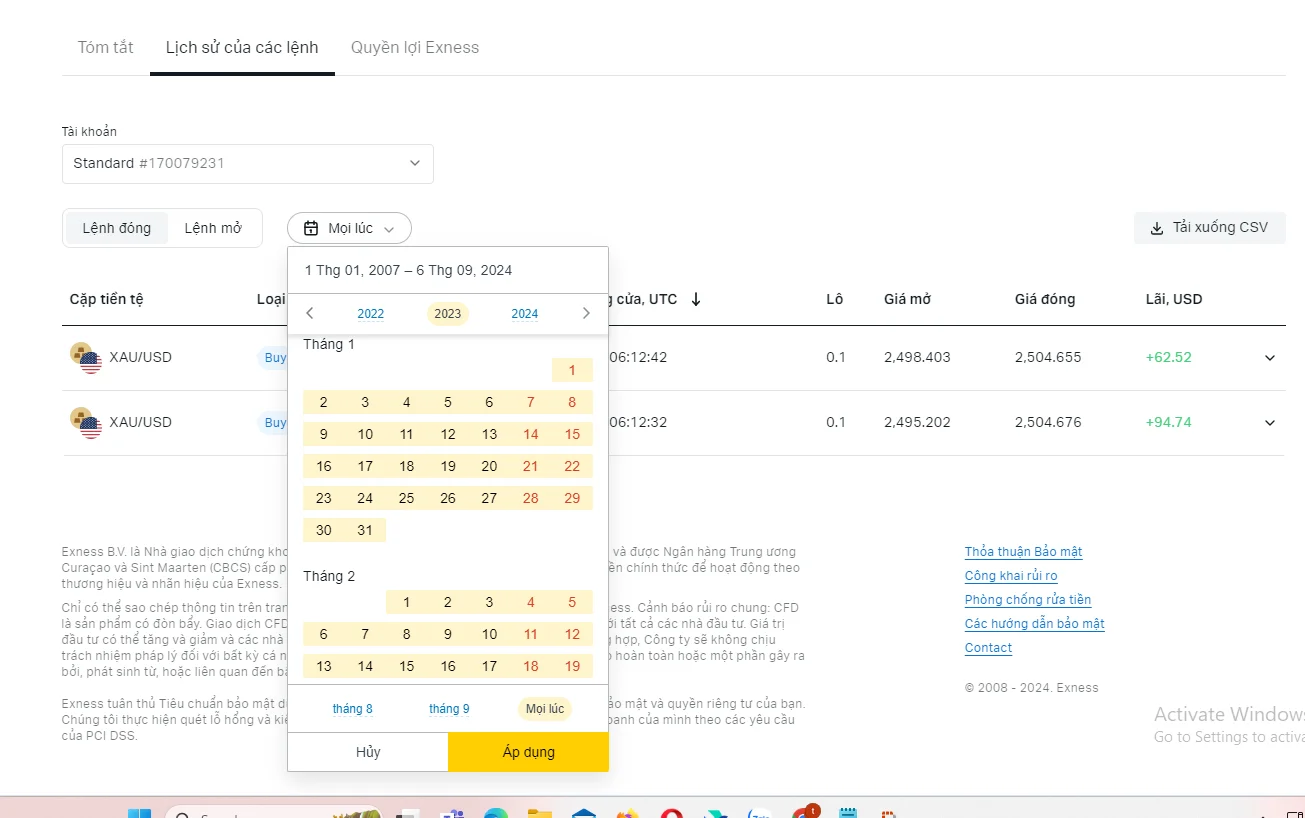
Task: Click the Hủy cancel button
Action: click(368, 752)
